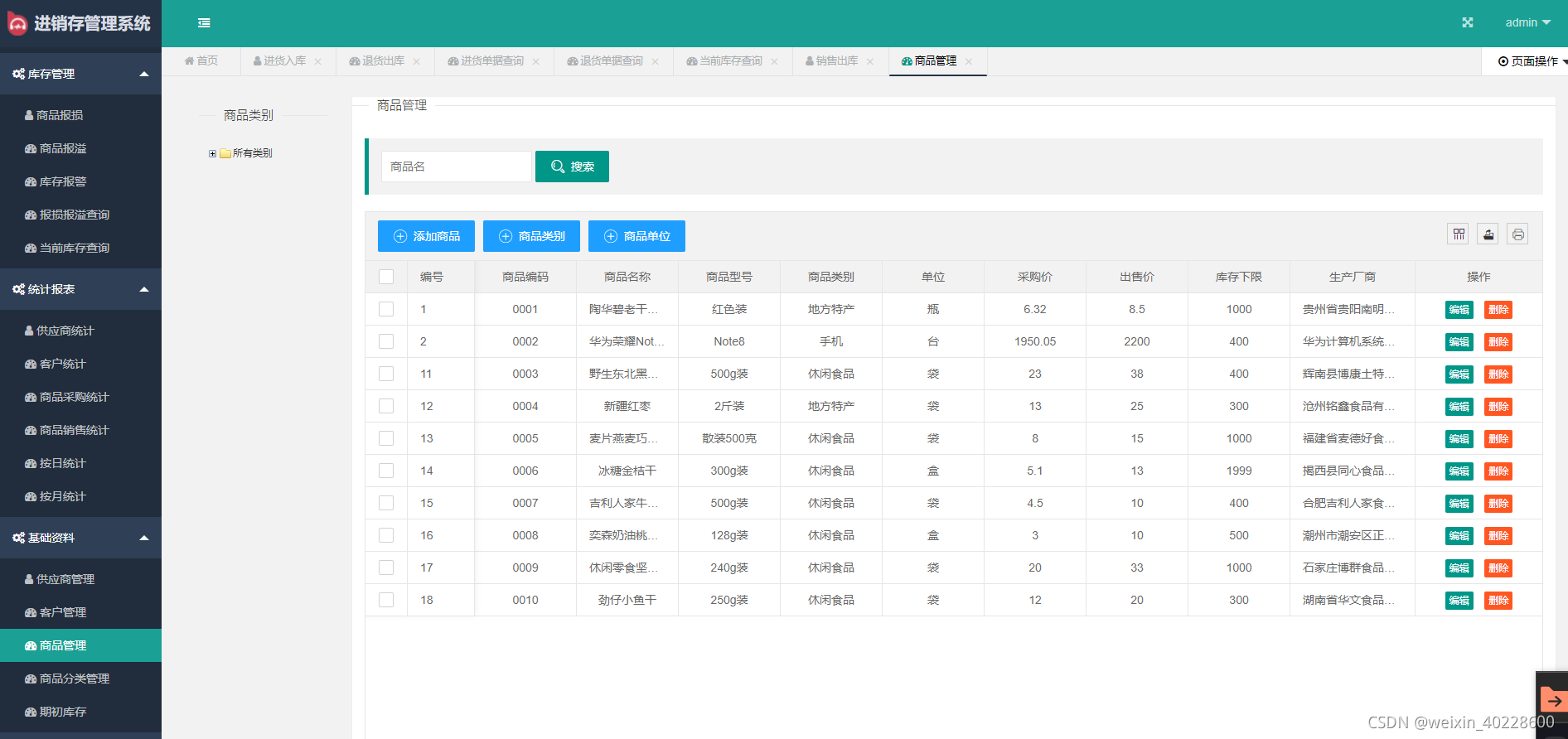Close the 进货入库 tab
Viewport: 1568px width, 739px height.
[317, 61]
